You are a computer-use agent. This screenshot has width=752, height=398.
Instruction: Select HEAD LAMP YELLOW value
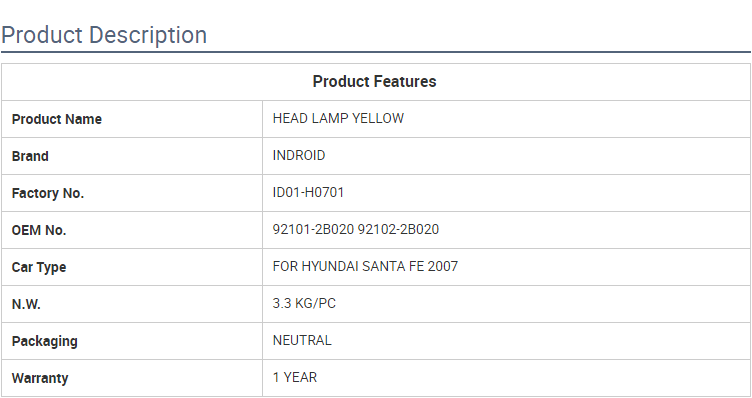[x=338, y=118]
